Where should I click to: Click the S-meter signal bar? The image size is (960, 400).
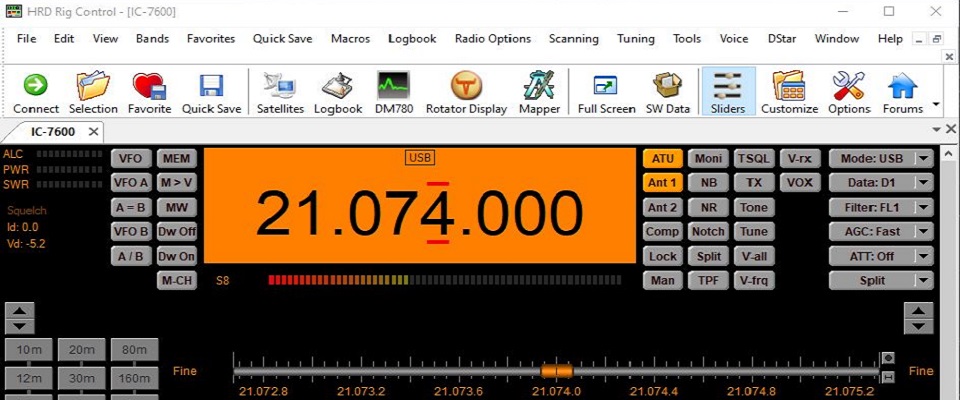click(x=444, y=281)
